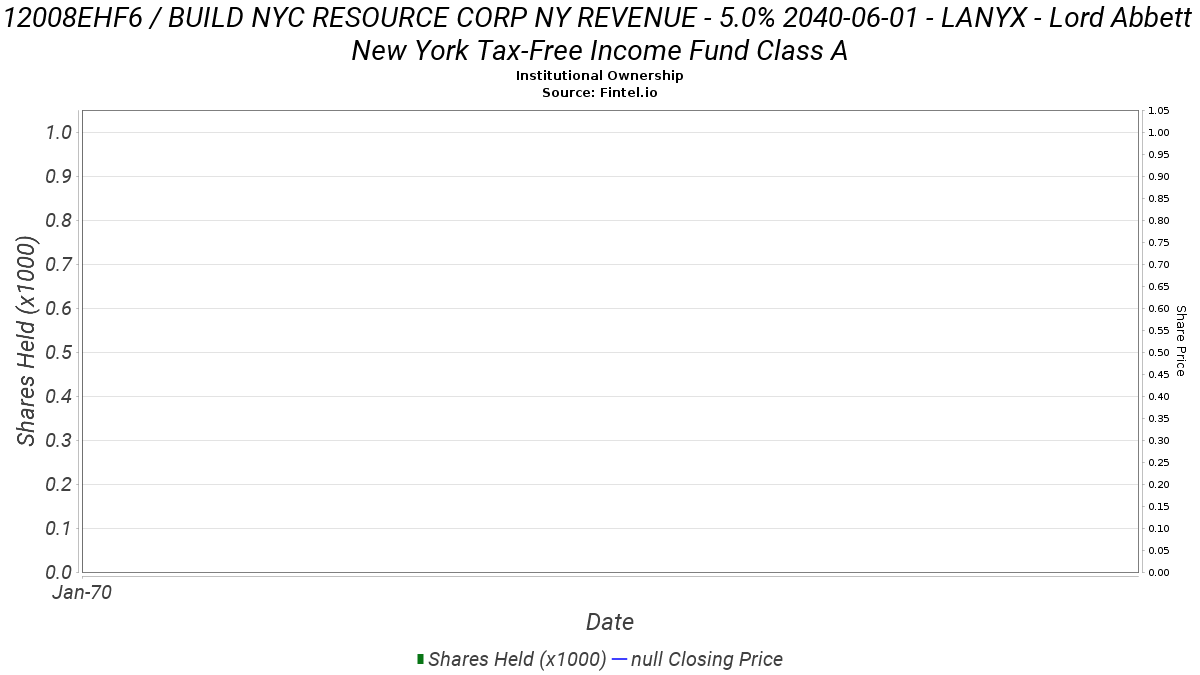The image size is (1200, 675).
Task: Click the blue Closing Price legend line
Action: click(x=619, y=659)
